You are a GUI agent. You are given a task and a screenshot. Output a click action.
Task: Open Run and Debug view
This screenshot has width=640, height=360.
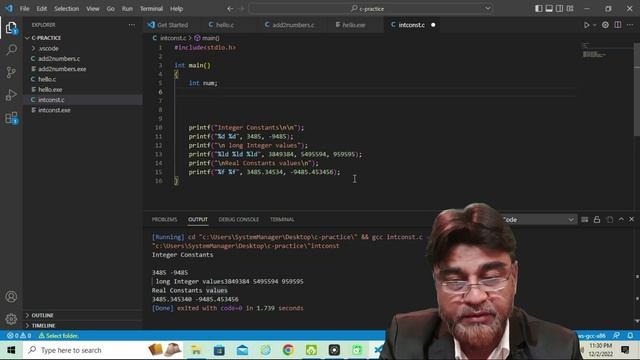tap(11, 95)
